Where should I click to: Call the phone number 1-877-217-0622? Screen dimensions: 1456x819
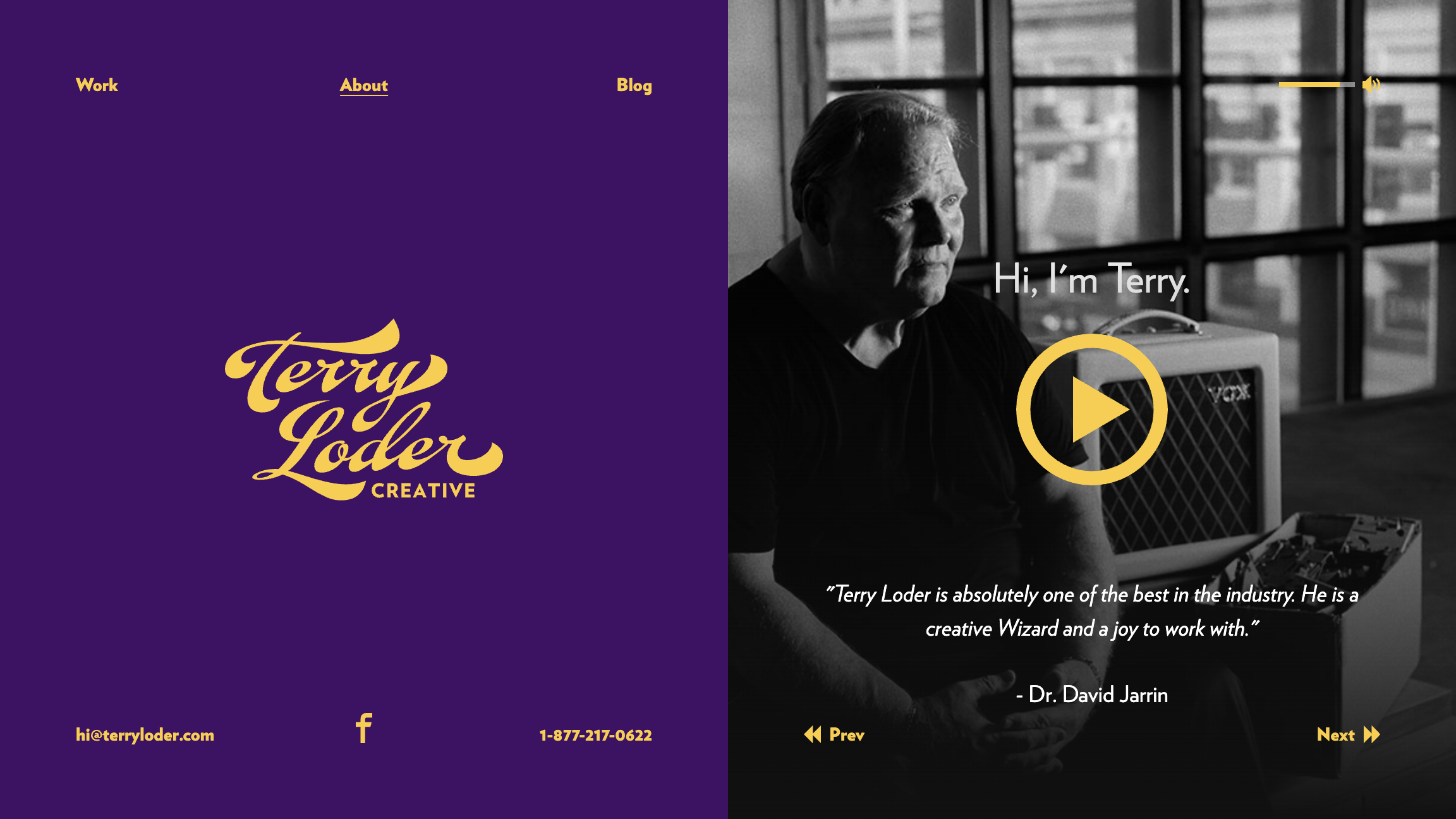(x=595, y=735)
